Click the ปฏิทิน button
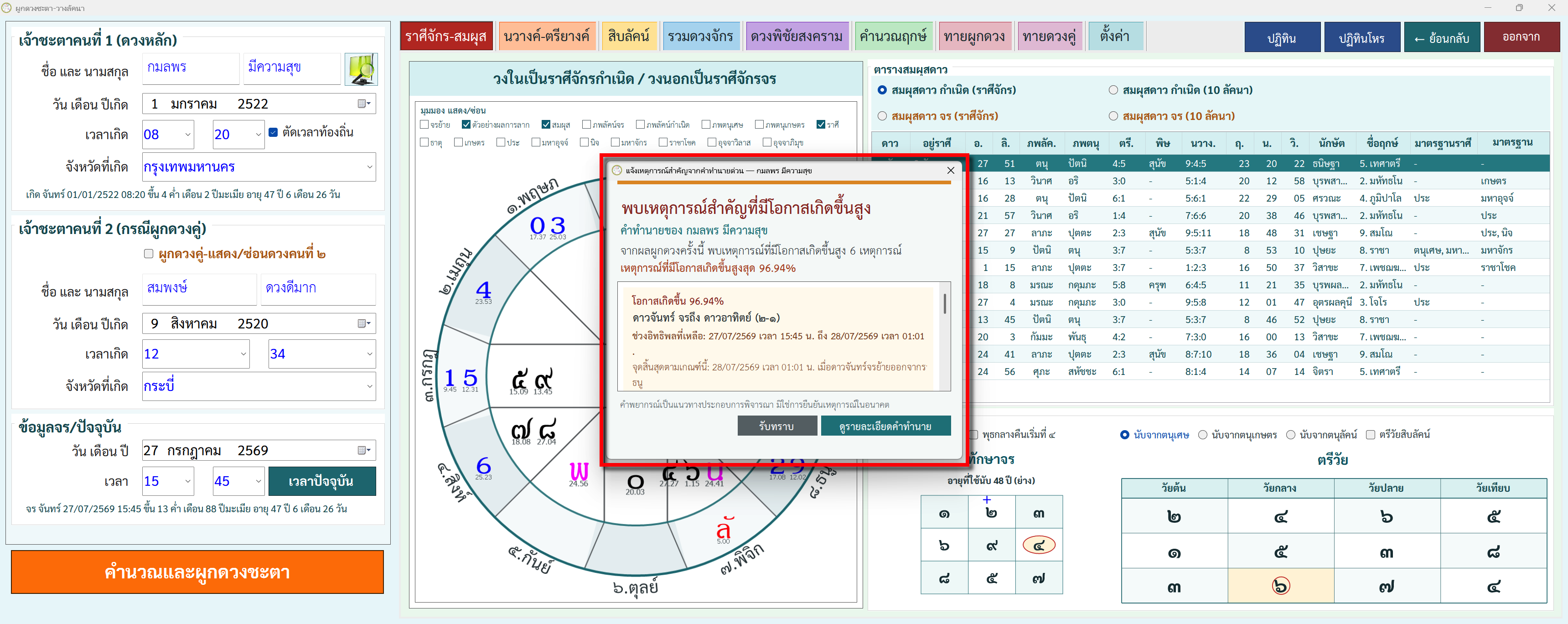This screenshot has height=624, width=1568. pyautogui.click(x=1282, y=38)
